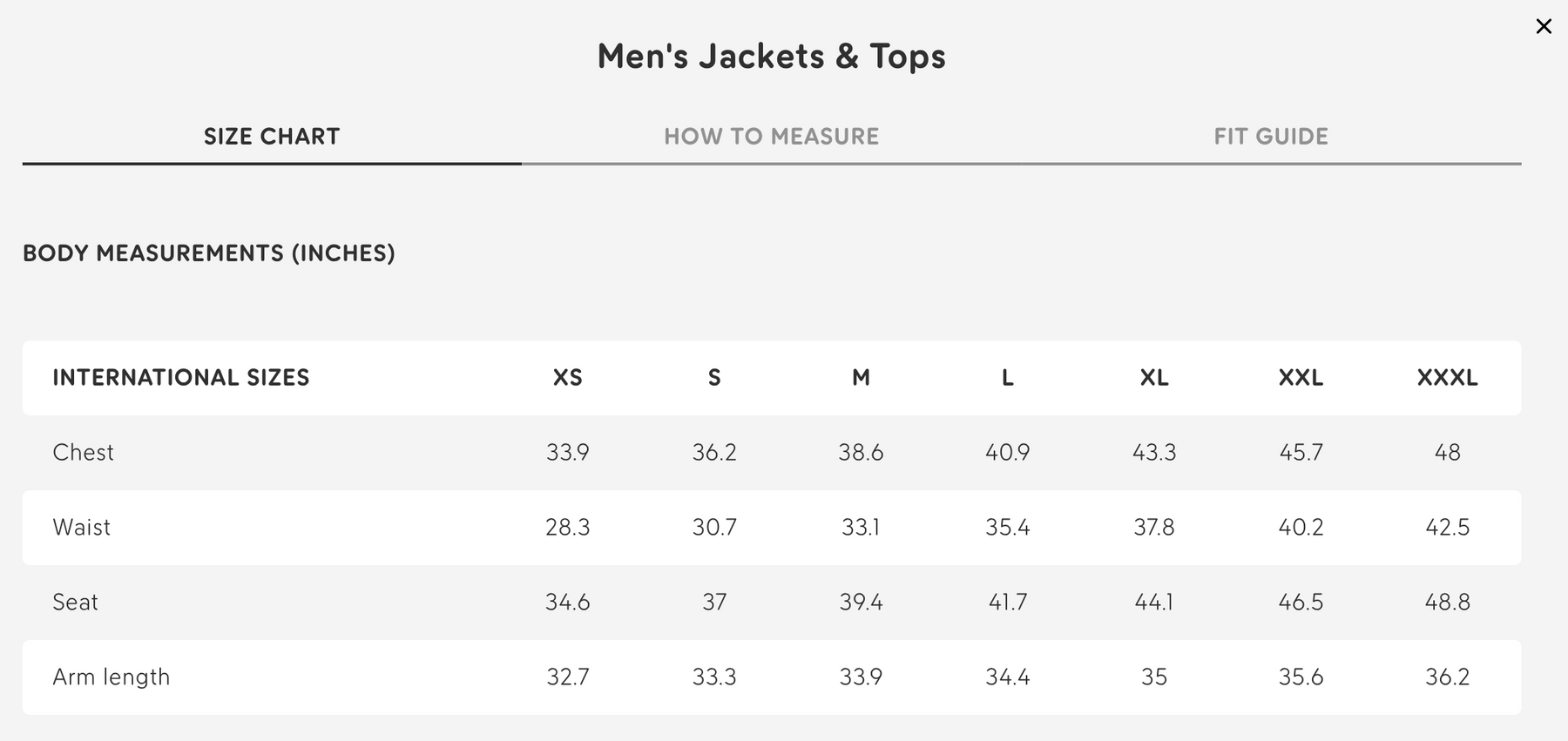The image size is (1568, 741).
Task: Select the Chest row label
Action: coord(84,453)
